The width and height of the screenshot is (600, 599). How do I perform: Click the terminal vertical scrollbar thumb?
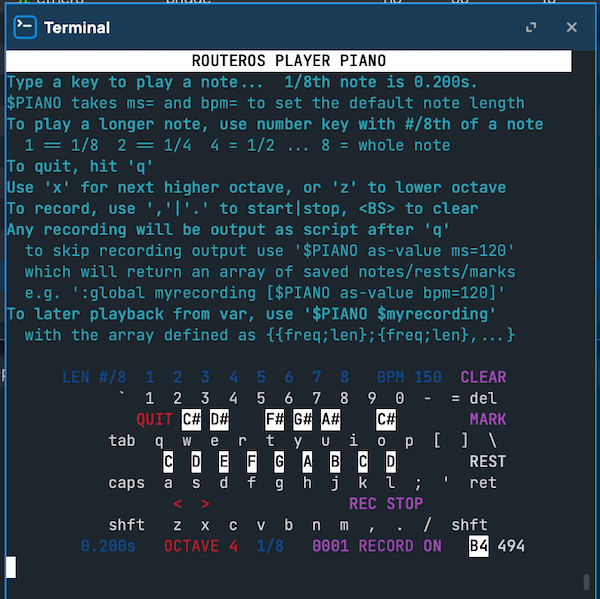point(586,581)
